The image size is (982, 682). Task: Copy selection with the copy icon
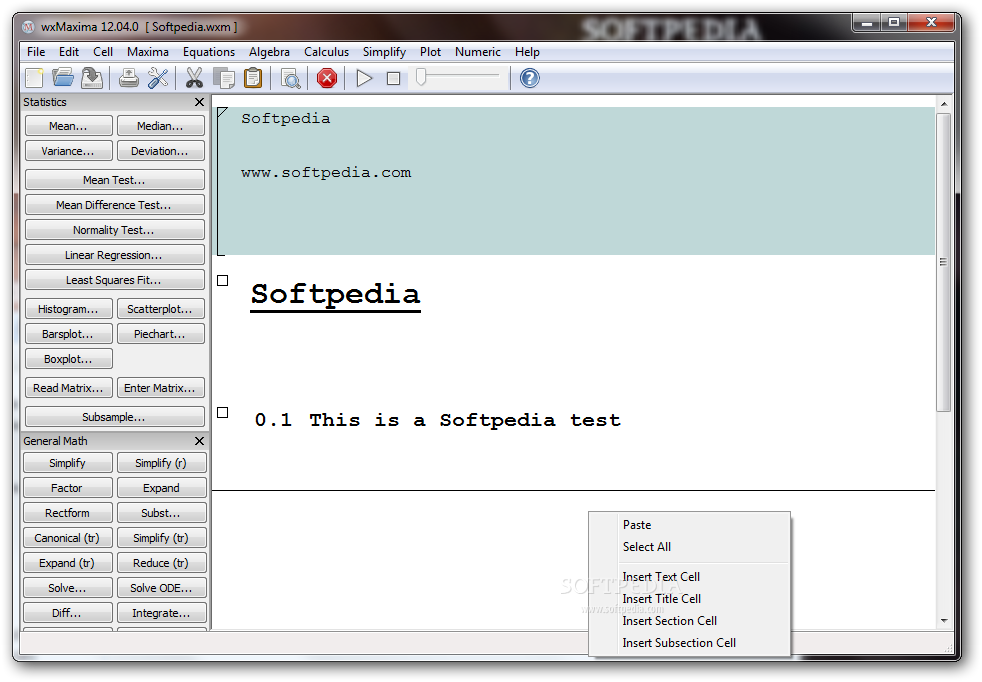[x=224, y=78]
